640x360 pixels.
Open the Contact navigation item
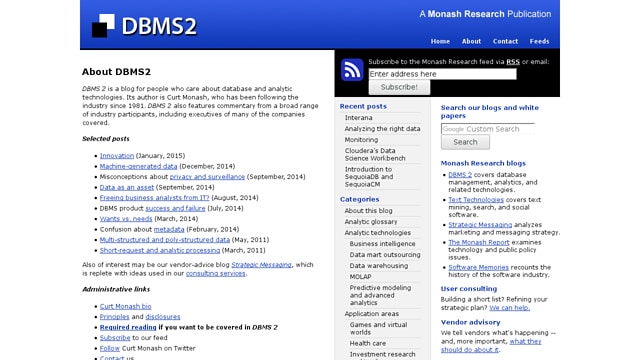(505, 41)
